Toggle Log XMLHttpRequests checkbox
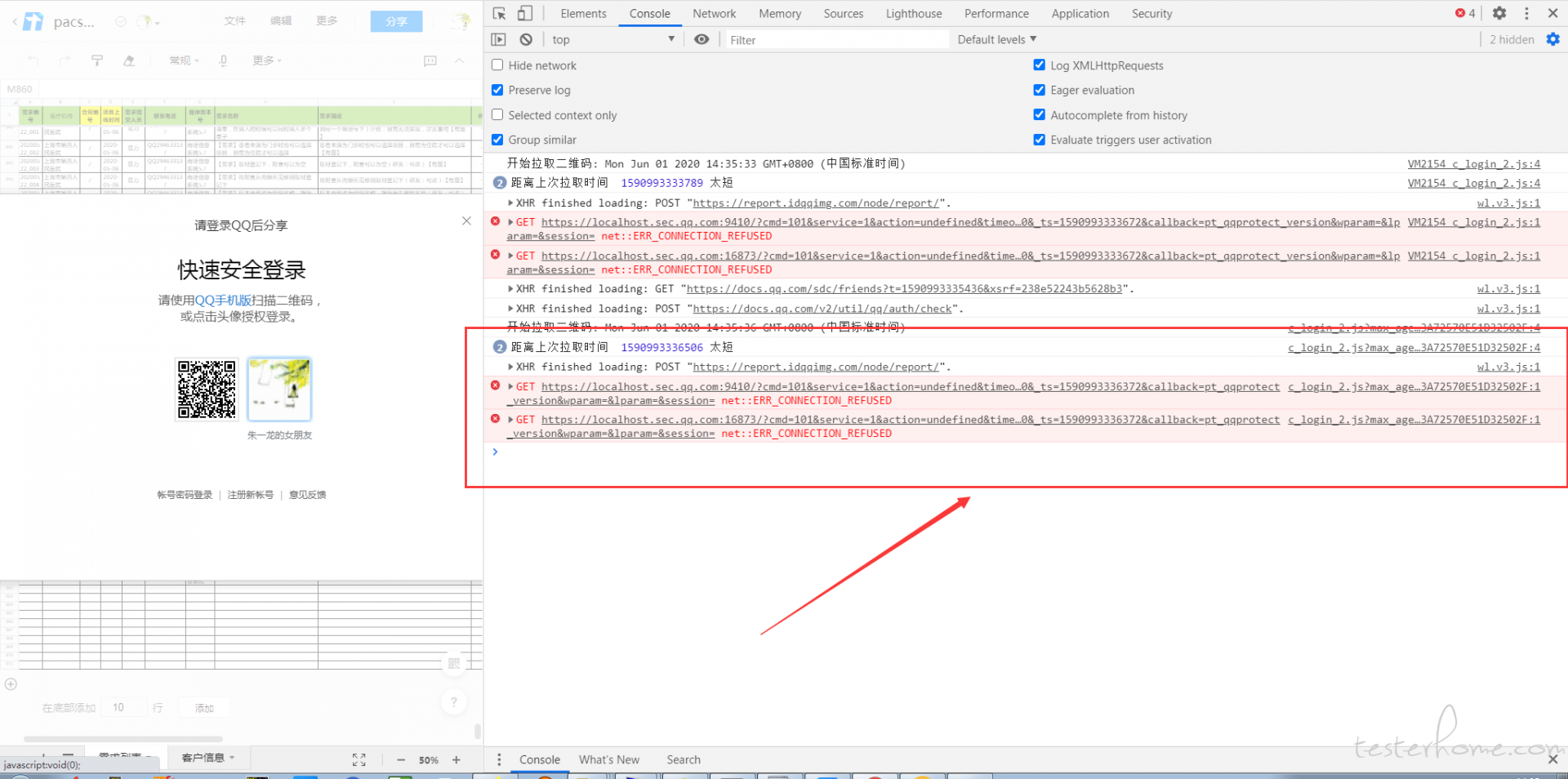 [1039, 65]
